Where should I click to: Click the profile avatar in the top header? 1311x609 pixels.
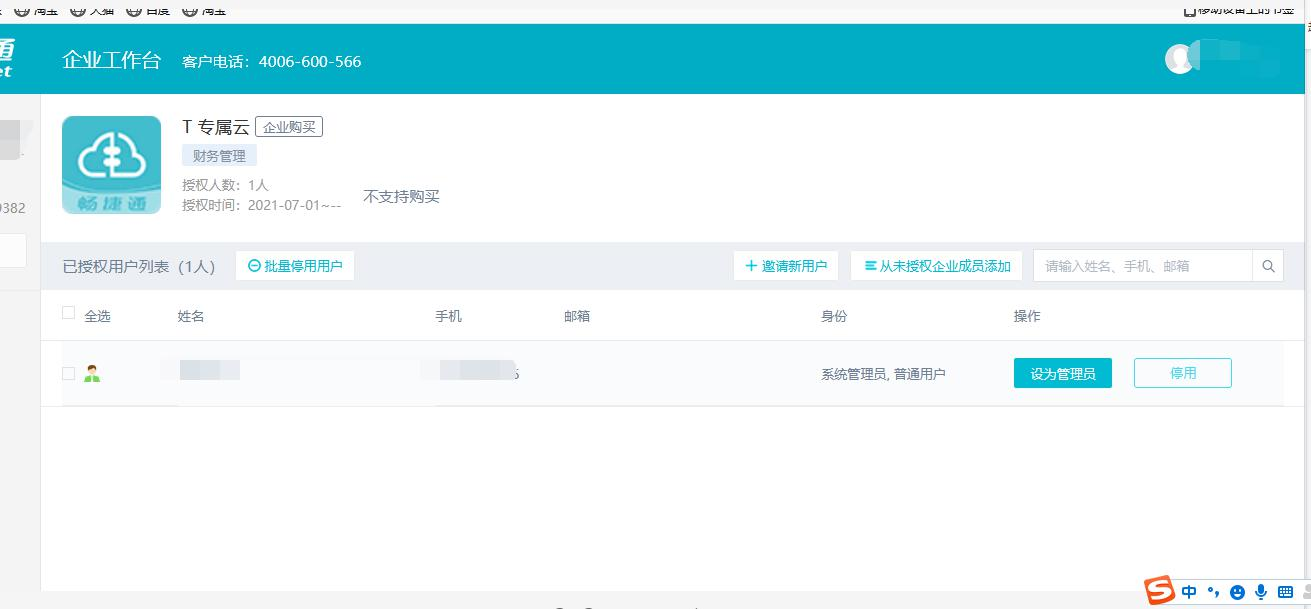(x=1180, y=59)
